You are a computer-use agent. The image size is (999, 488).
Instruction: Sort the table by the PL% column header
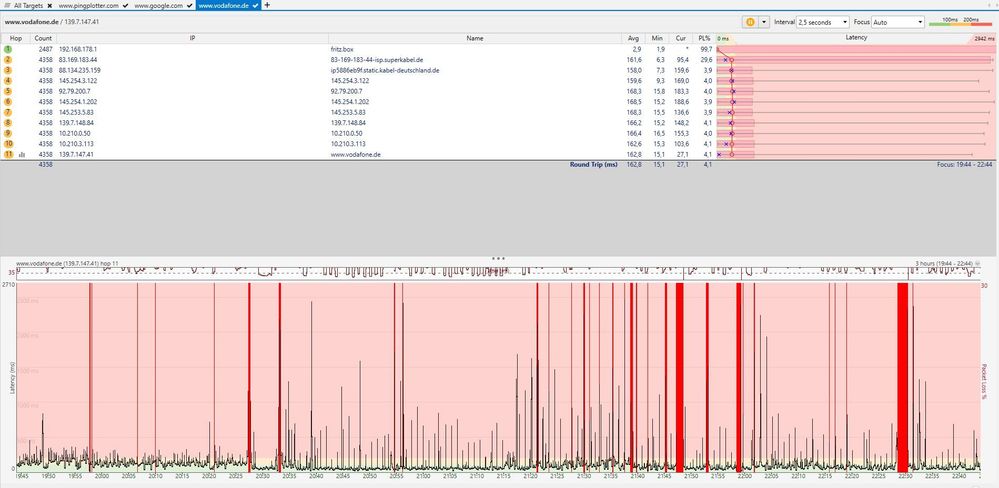(x=703, y=38)
